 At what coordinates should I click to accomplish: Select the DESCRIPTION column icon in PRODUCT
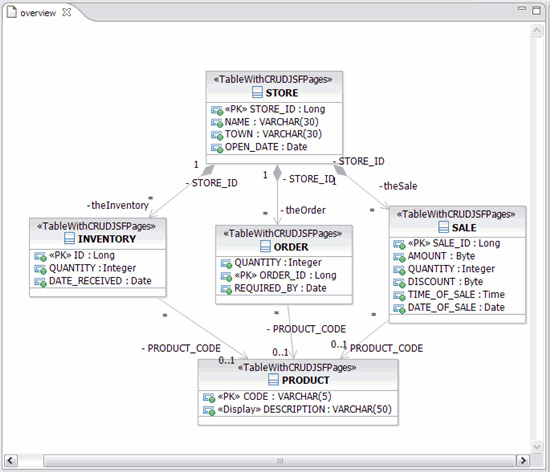click(x=209, y=410)
